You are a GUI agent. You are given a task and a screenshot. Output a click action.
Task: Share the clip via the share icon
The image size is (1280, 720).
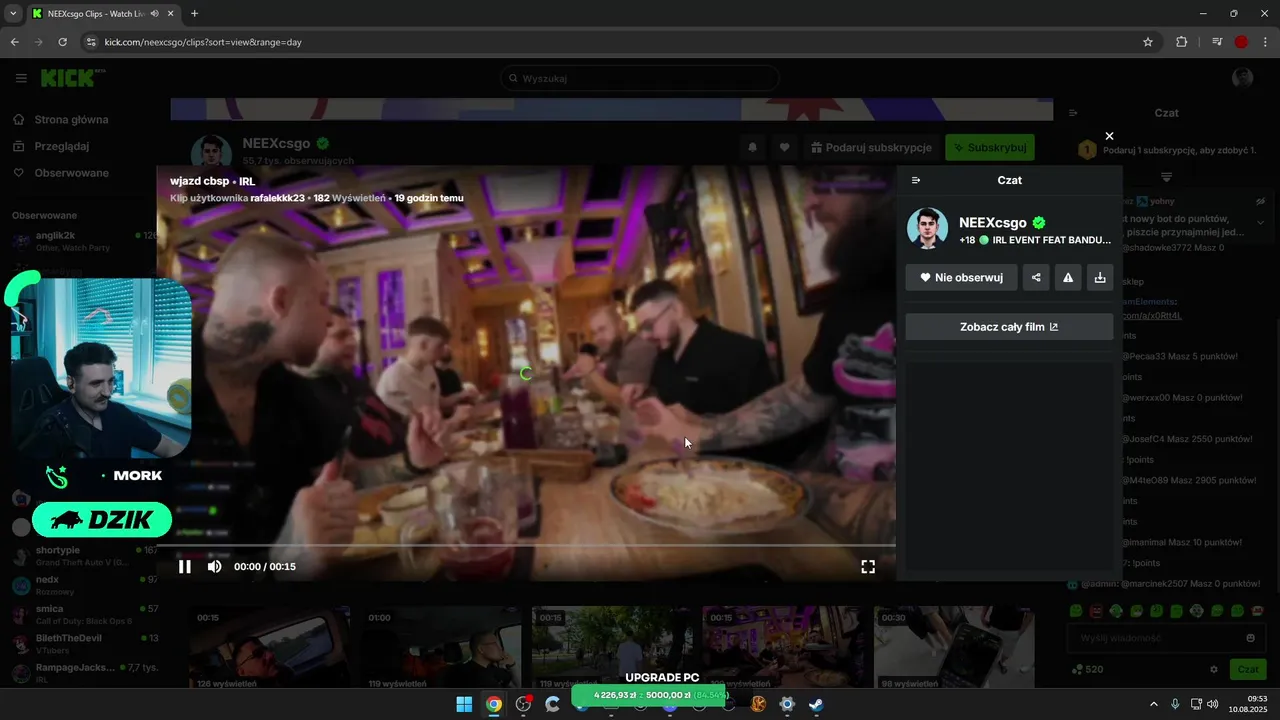pyautogui.click(x=1036, y=278)
